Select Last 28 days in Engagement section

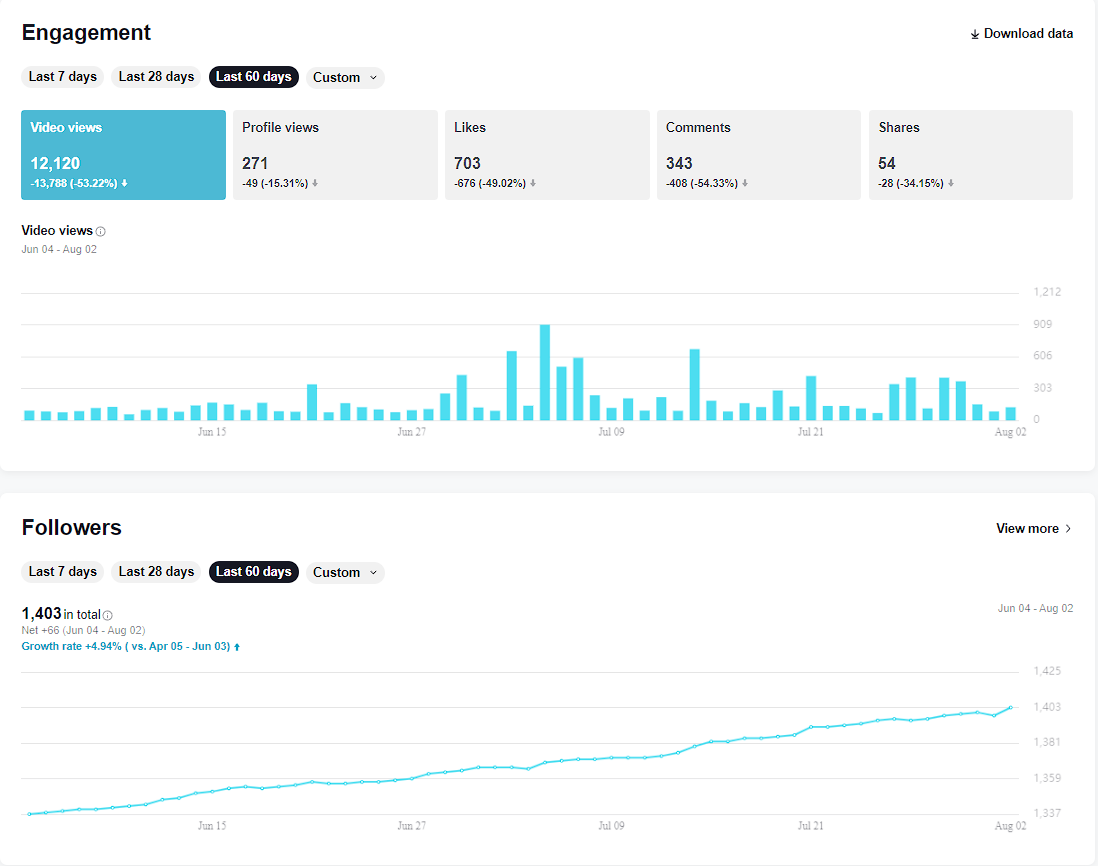(156, 77)
